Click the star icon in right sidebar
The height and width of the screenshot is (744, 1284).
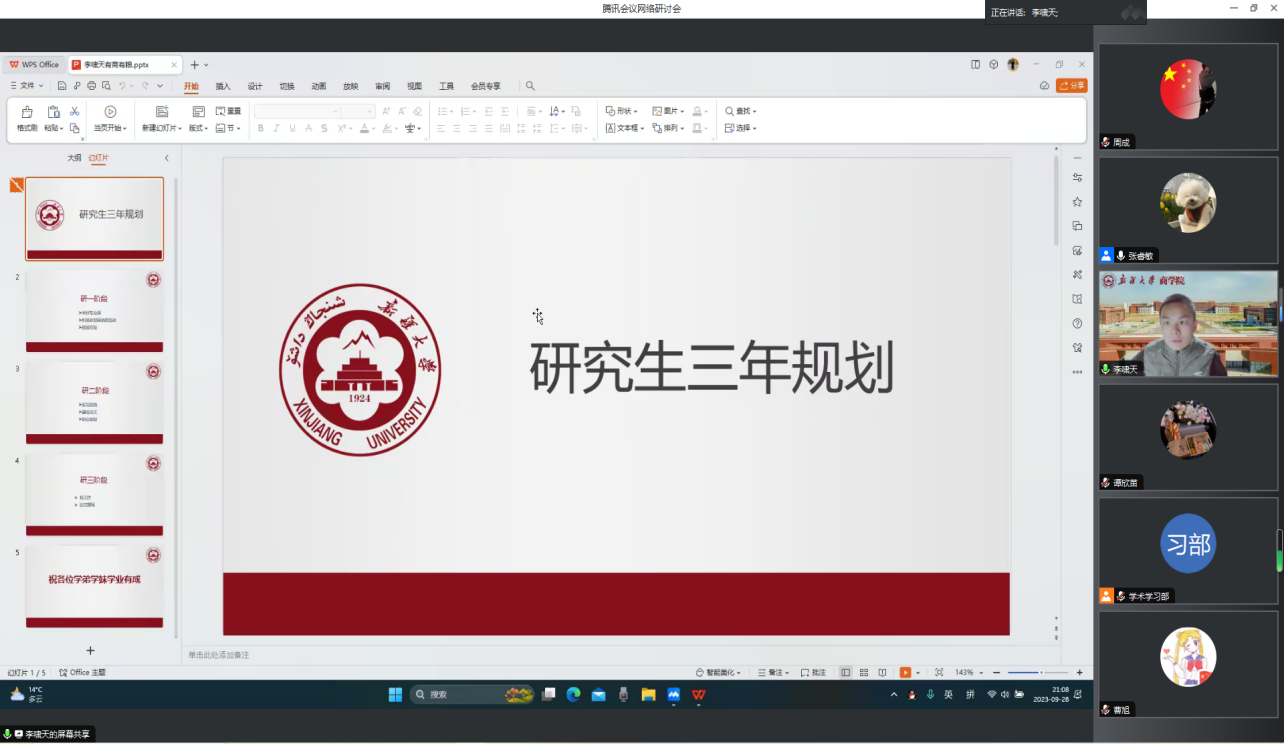[1077, 202]
